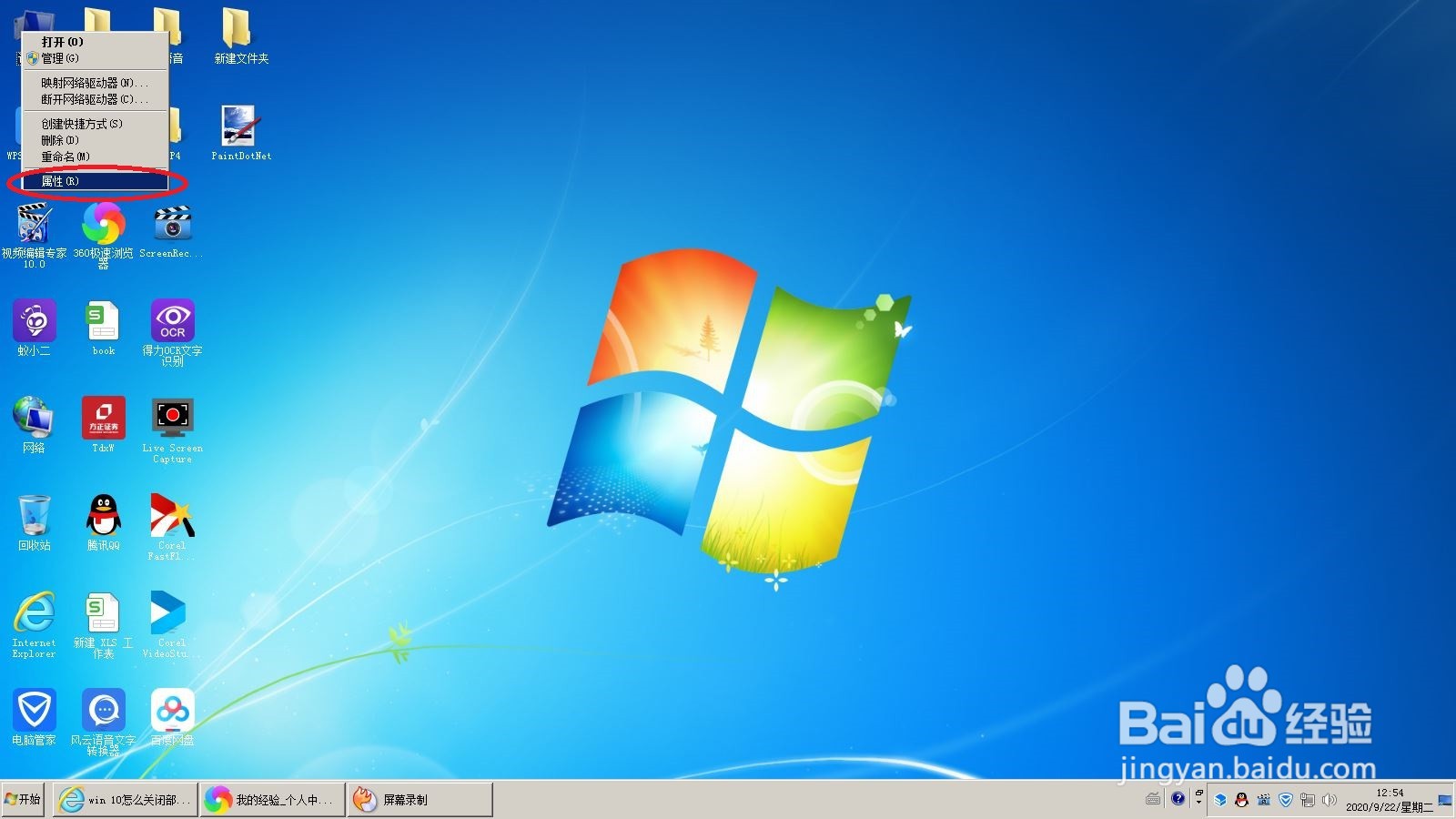Click the 开始 Start button

click(x=23, y=800)
